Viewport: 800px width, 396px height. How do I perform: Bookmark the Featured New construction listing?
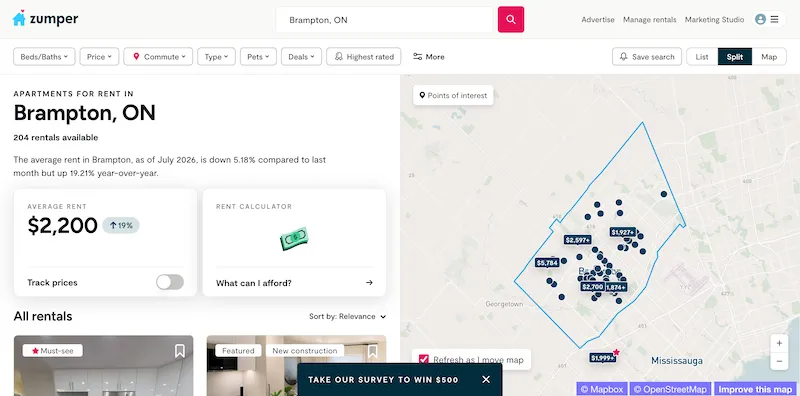(x=372, y=351)
